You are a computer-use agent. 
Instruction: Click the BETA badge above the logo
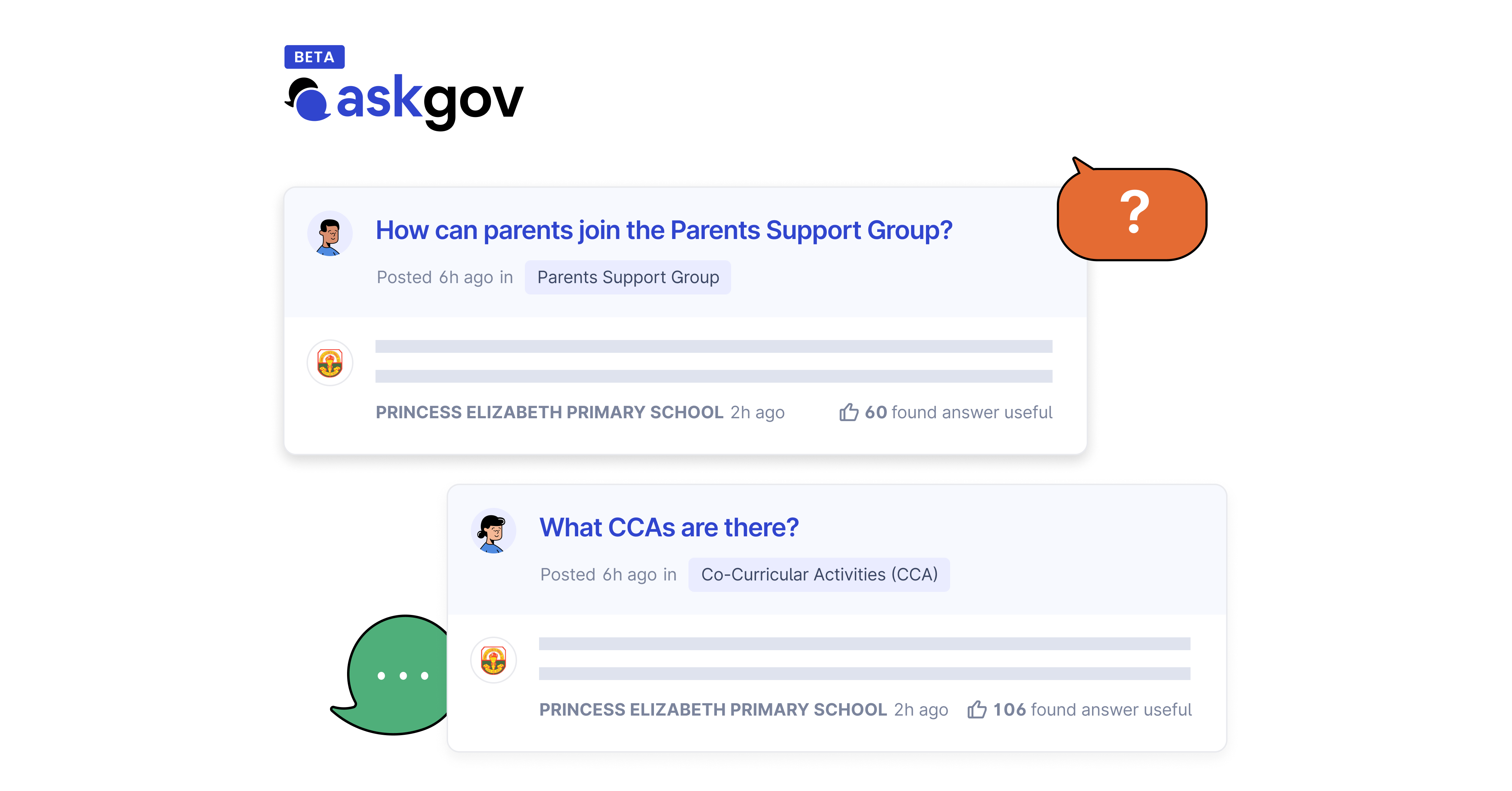pyautogui.click(x=314, y=57)
